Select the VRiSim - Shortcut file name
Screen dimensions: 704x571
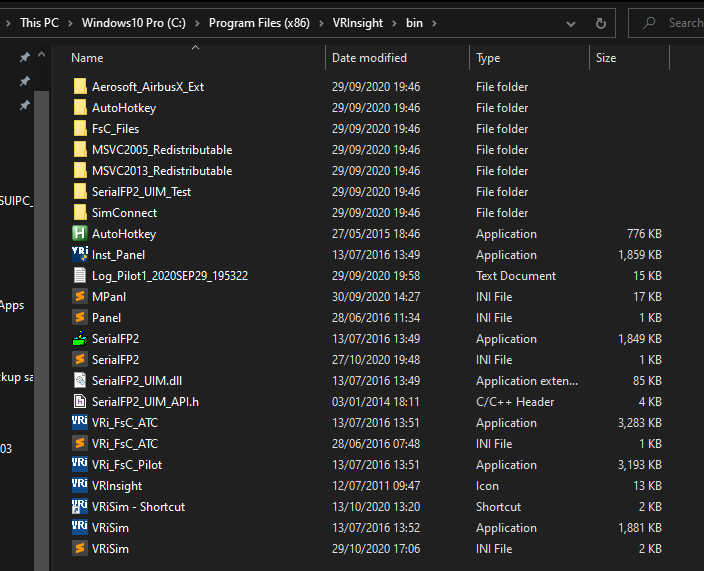(x=138, y=507)
